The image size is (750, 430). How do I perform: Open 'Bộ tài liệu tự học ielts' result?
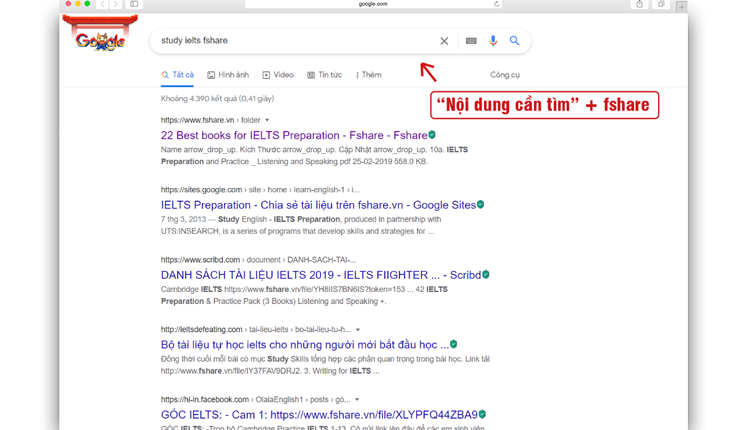[x=305, y=344]
